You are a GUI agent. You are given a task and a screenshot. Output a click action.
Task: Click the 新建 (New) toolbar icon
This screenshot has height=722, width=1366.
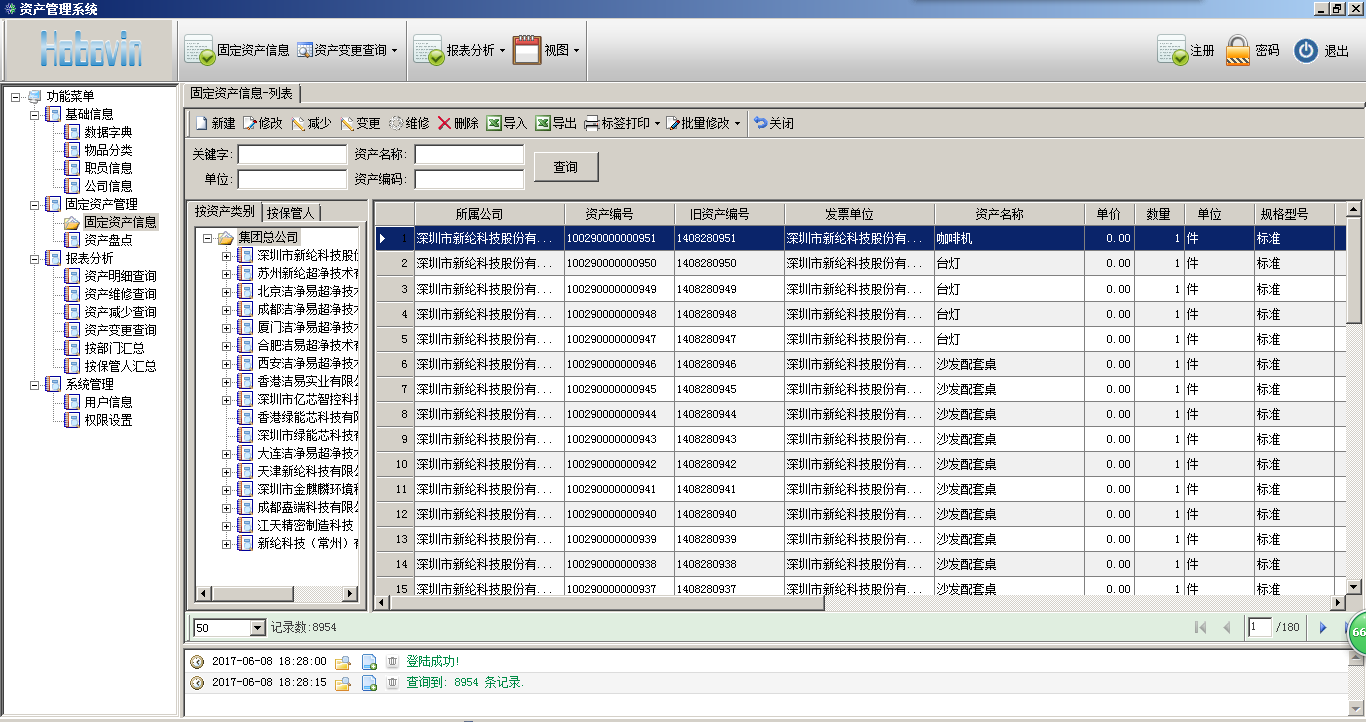tap(201, 124)
